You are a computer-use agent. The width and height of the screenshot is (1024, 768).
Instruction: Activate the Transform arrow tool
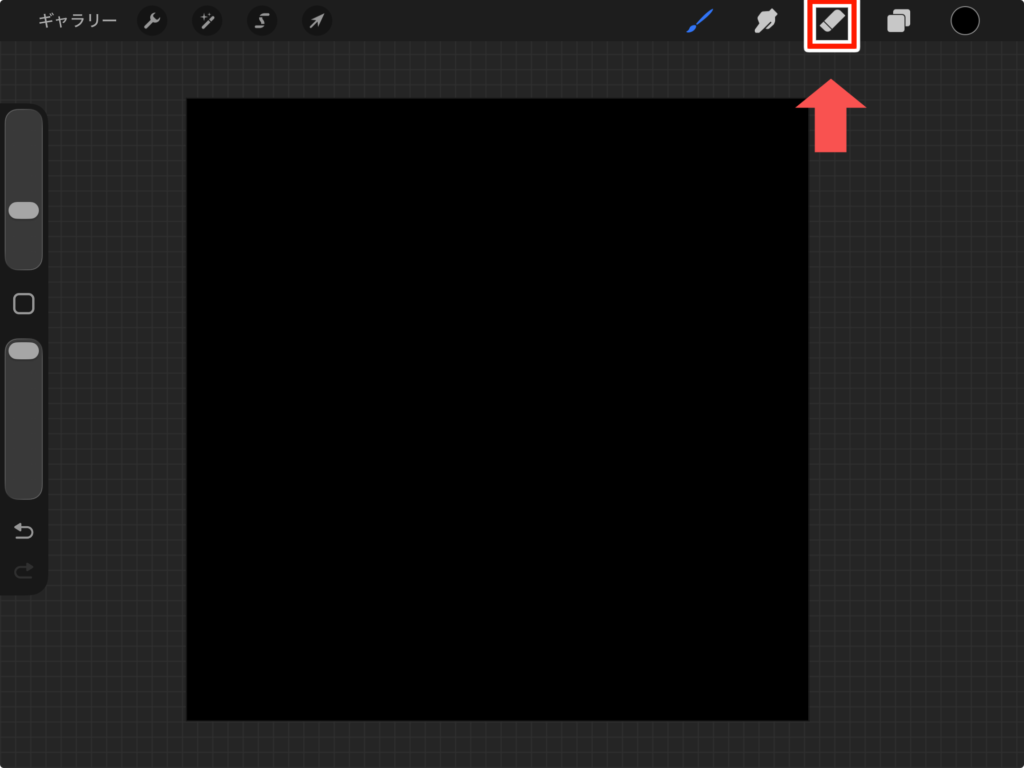pyautogui.click(x=317, y=21)
